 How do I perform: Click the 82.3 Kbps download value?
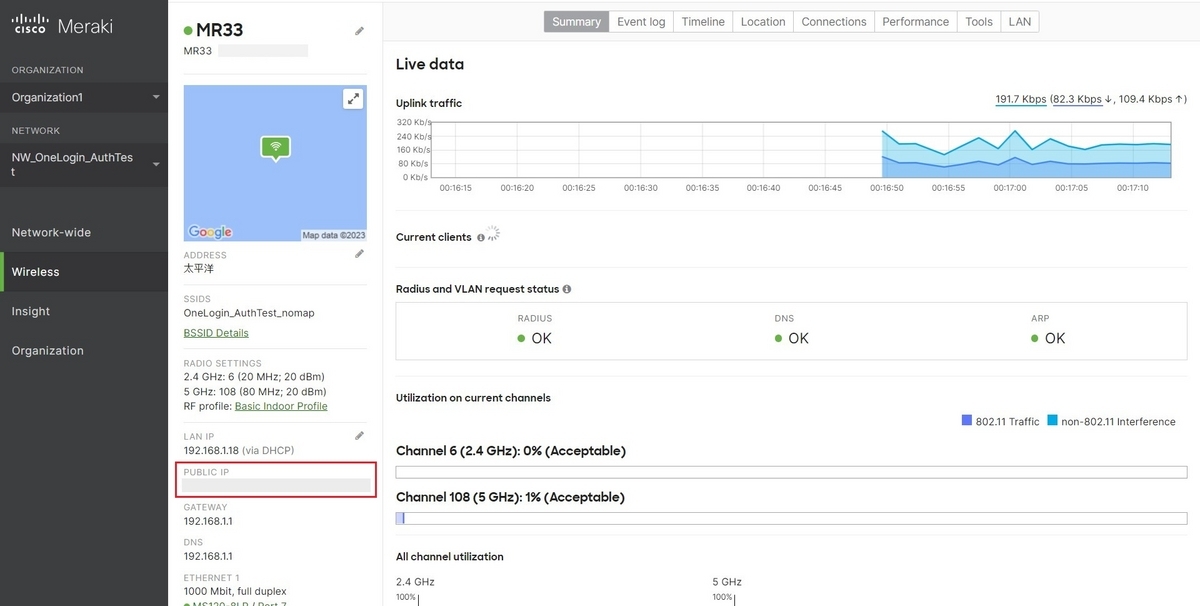1077,99
